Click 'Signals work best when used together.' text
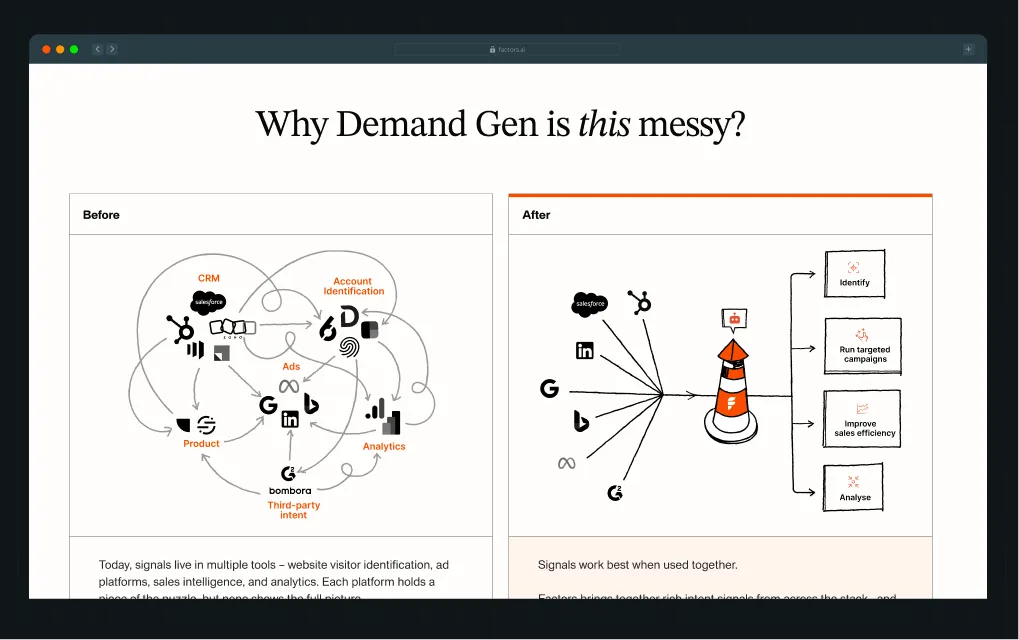The image size is (1019, 640). click(x=638, y=565)
